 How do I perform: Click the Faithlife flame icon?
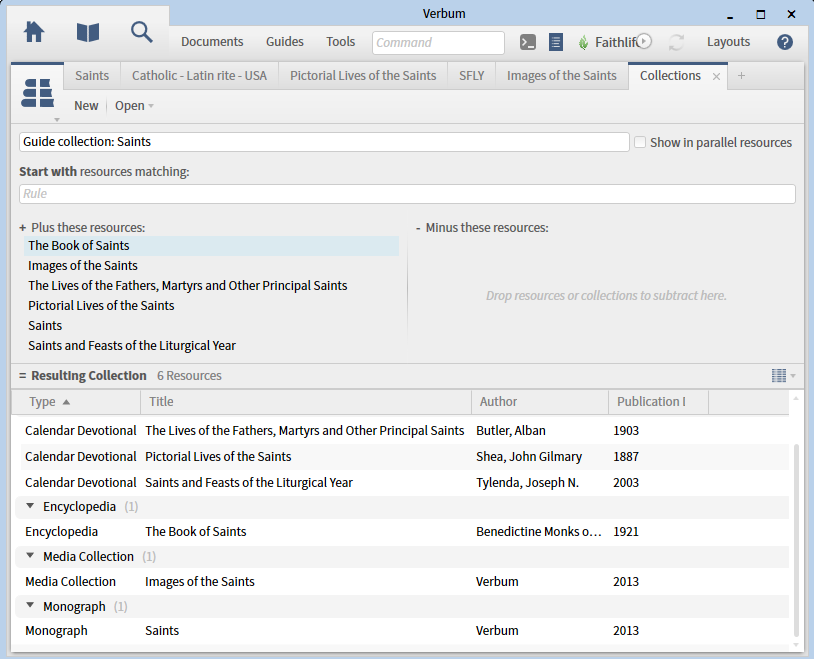pyautogui.click(x=584, y=42)
